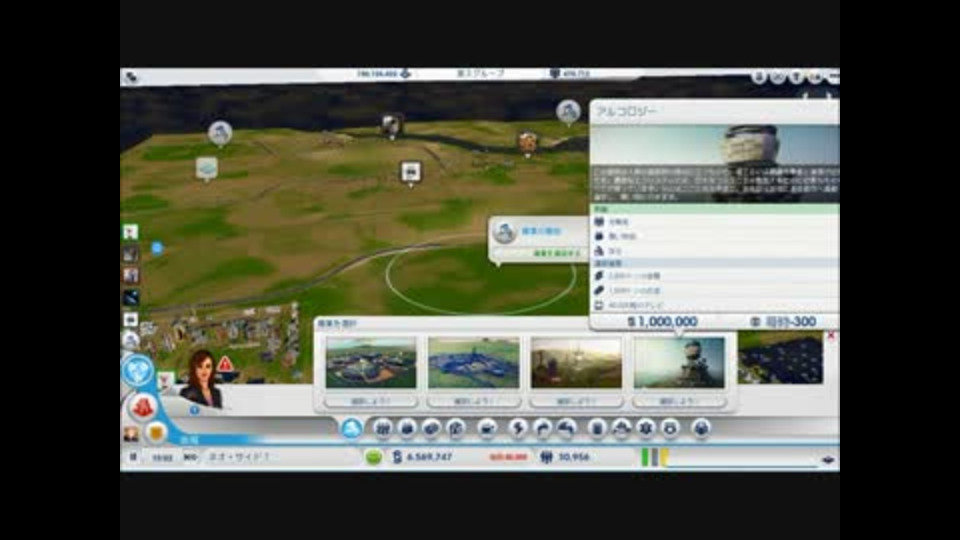This screenshot has height=540, width=960.
Task: Click the green happiness face icon
Action: pyautogui.click(x=373, y=457)
